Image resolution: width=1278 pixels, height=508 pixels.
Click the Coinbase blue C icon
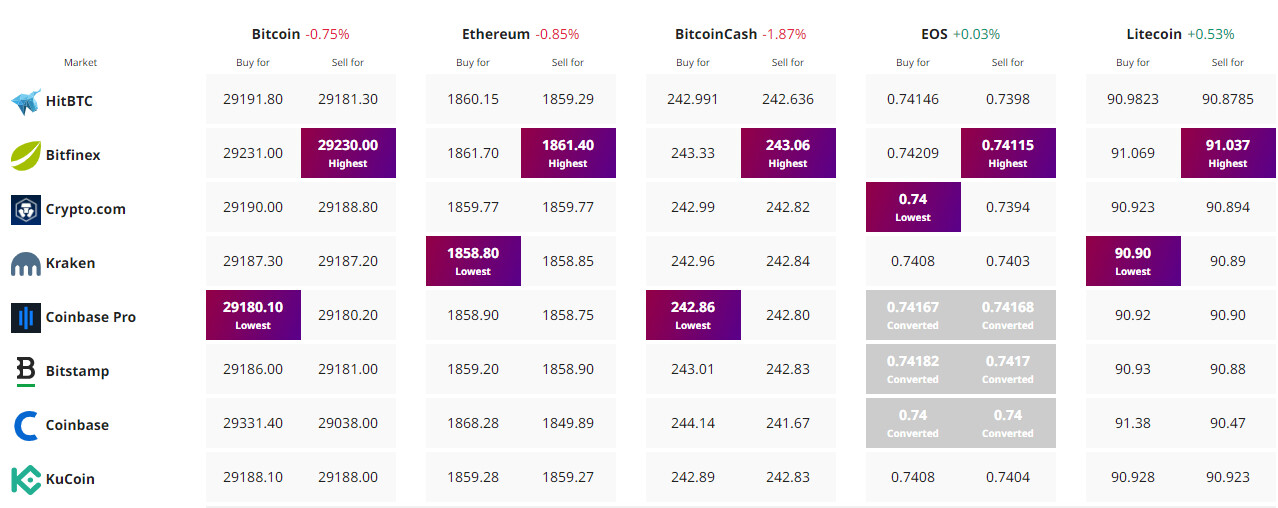tap(25, 425)
